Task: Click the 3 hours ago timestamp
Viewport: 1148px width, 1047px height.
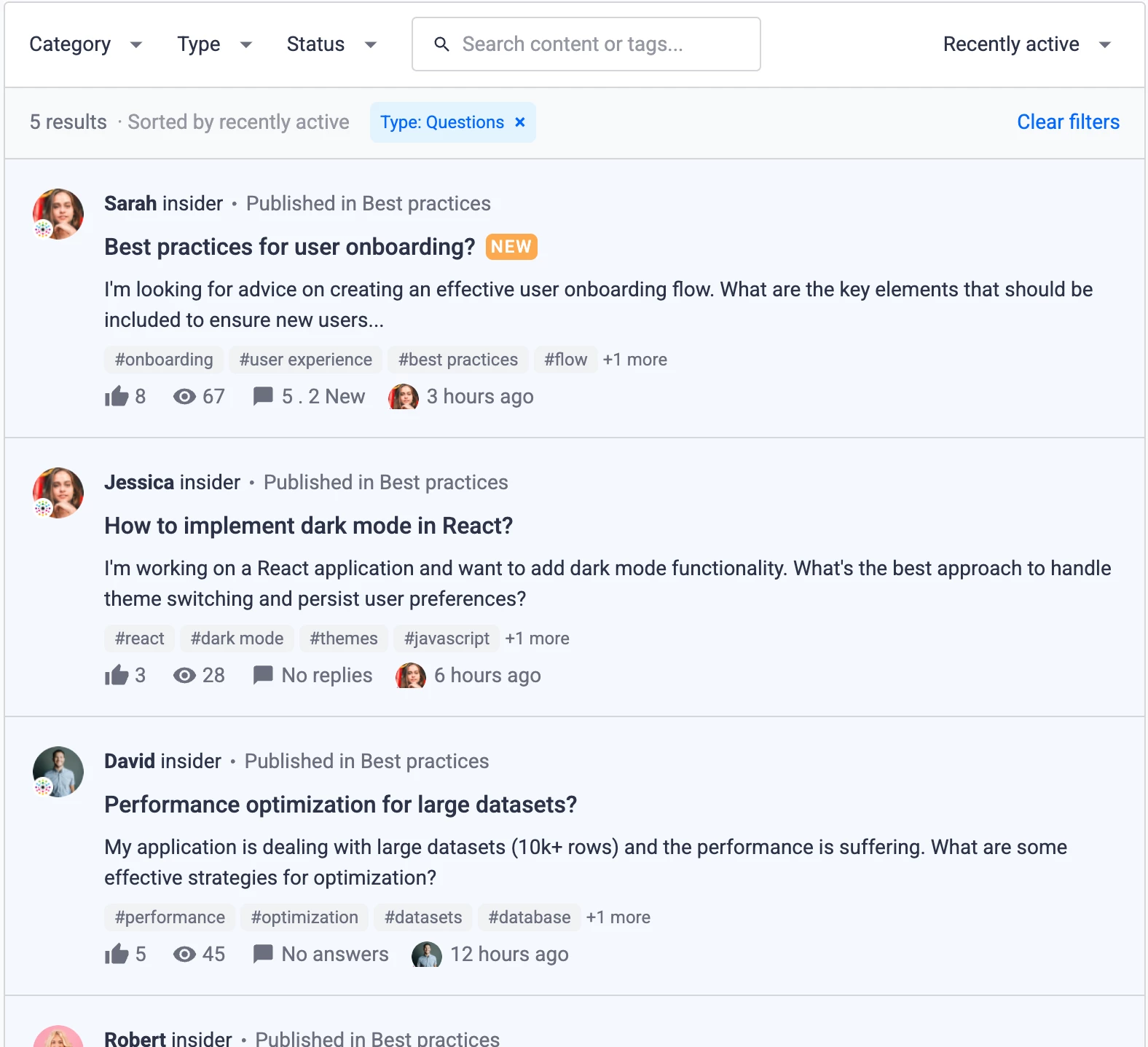Action: (x=480, y=397)
